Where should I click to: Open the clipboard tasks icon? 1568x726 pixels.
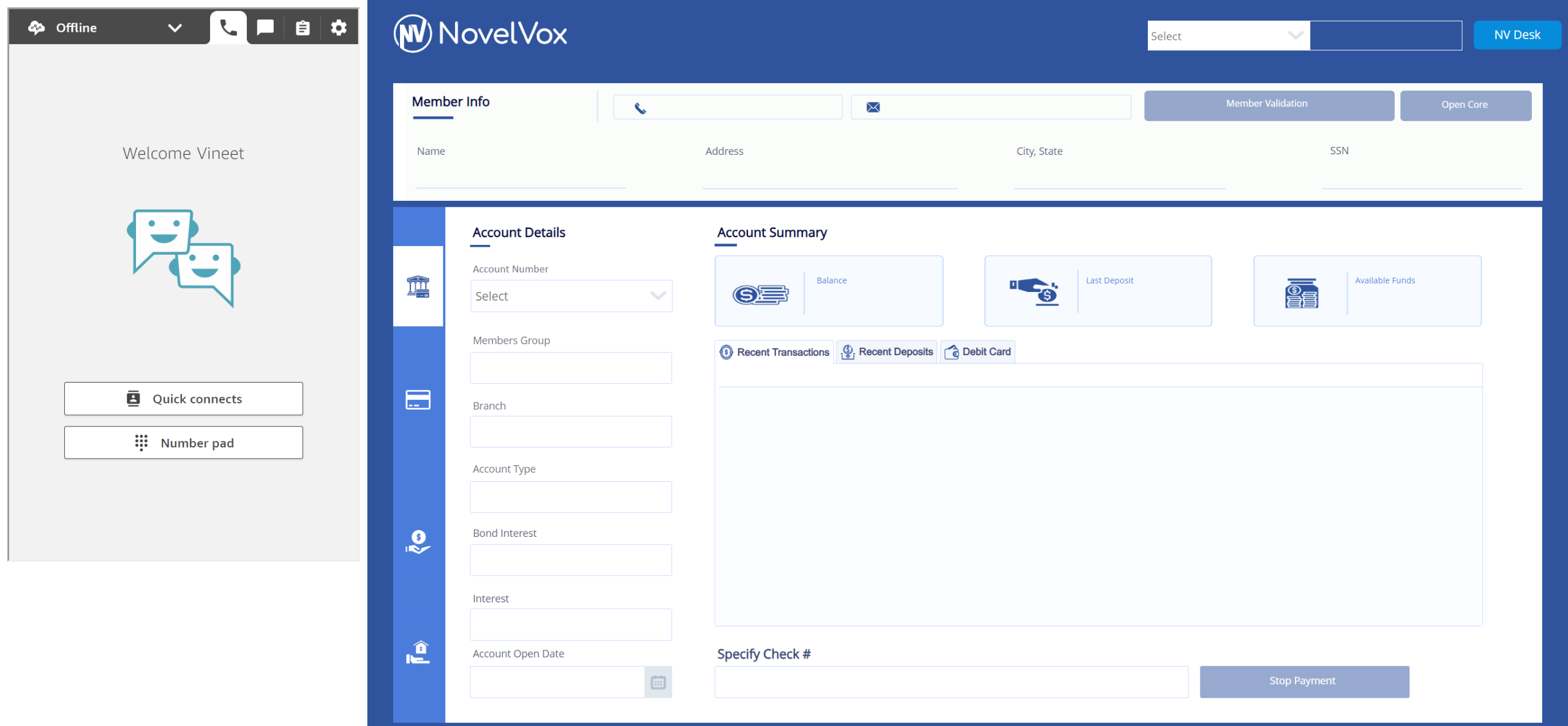click(303, 28)
